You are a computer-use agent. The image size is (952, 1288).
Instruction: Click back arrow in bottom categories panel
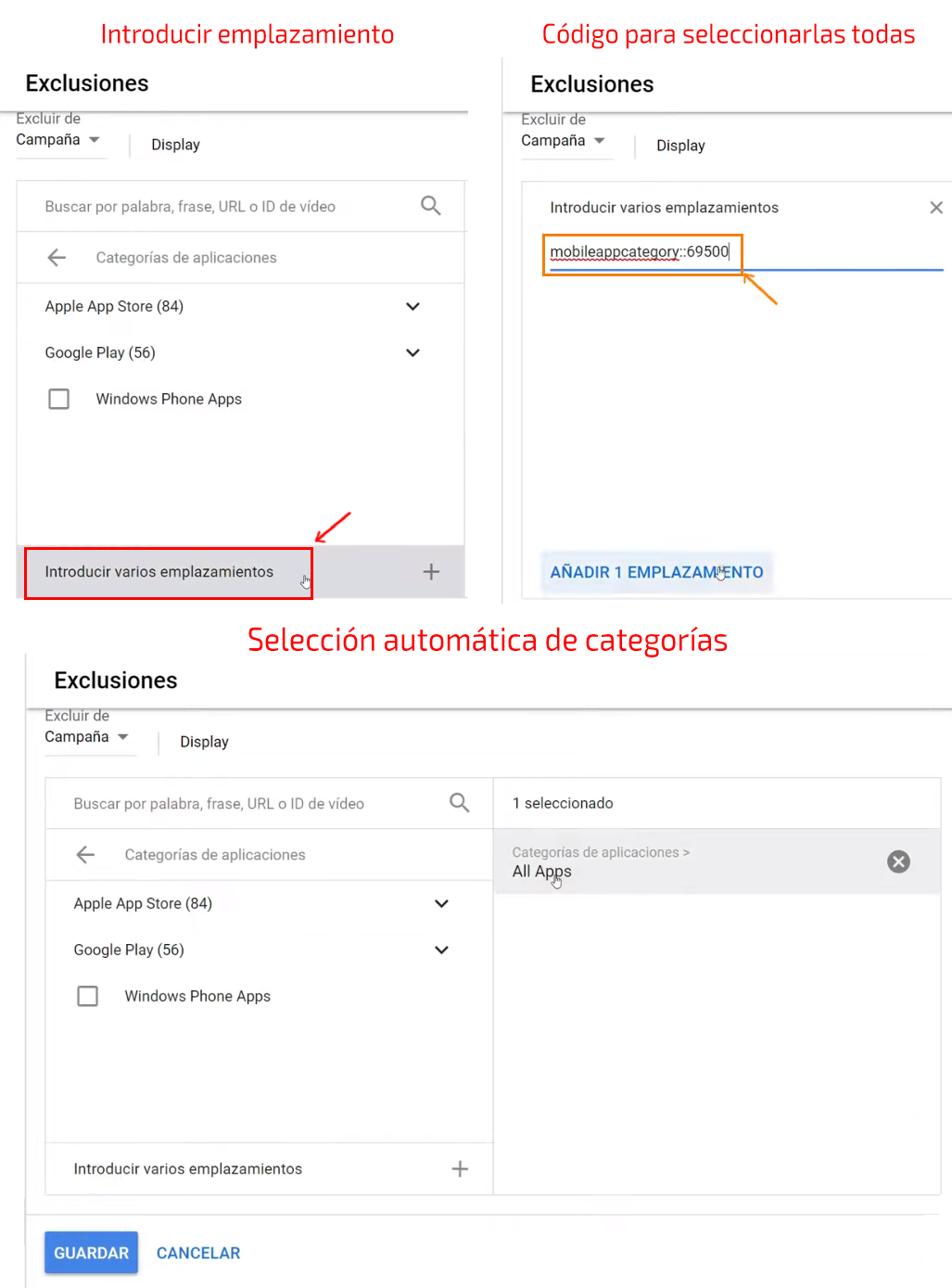click(85, 855)
